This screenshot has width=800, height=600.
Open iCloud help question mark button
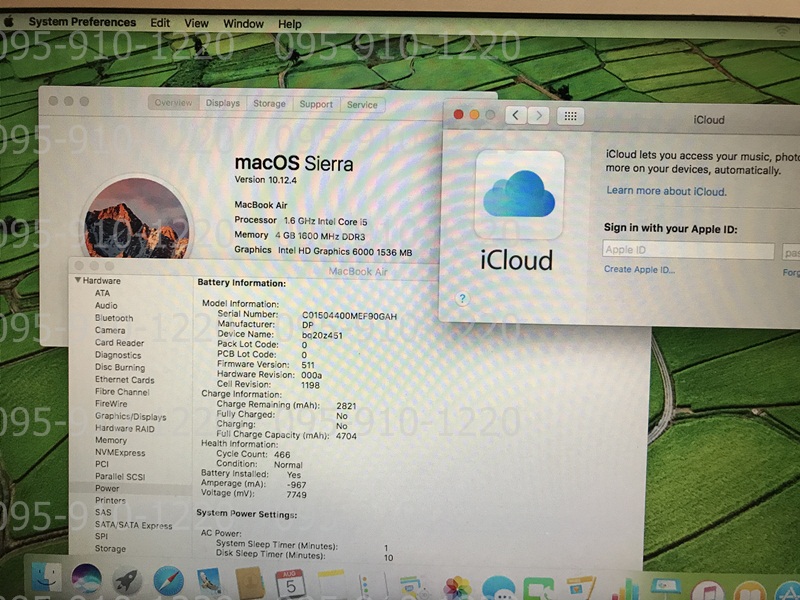(462, 298)
